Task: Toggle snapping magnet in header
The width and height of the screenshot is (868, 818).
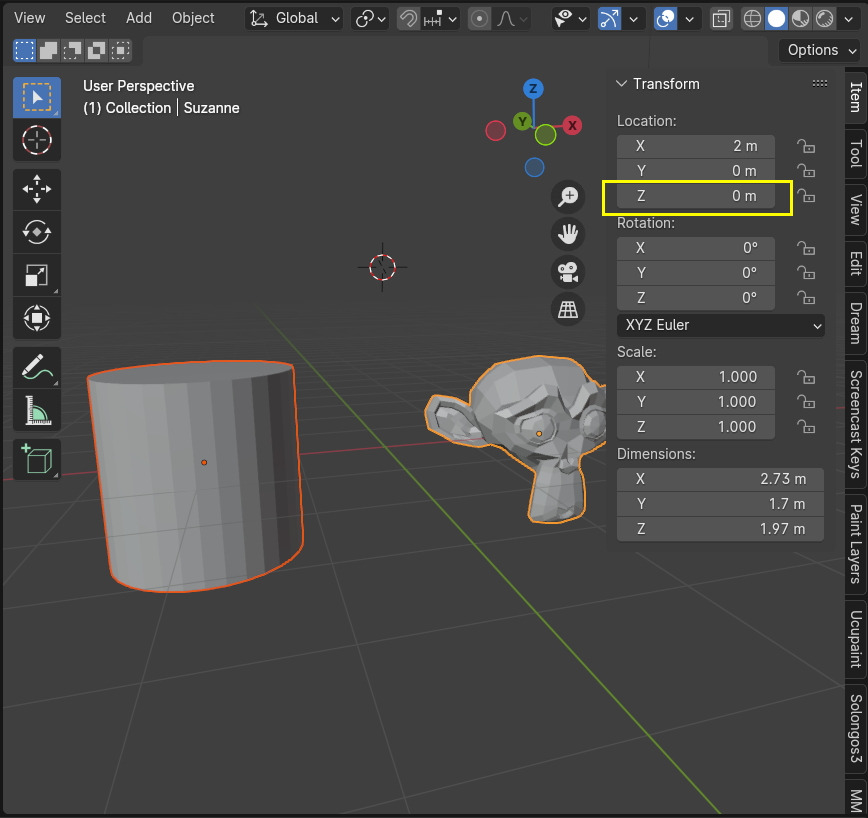Action: click(x=408, y=19)
